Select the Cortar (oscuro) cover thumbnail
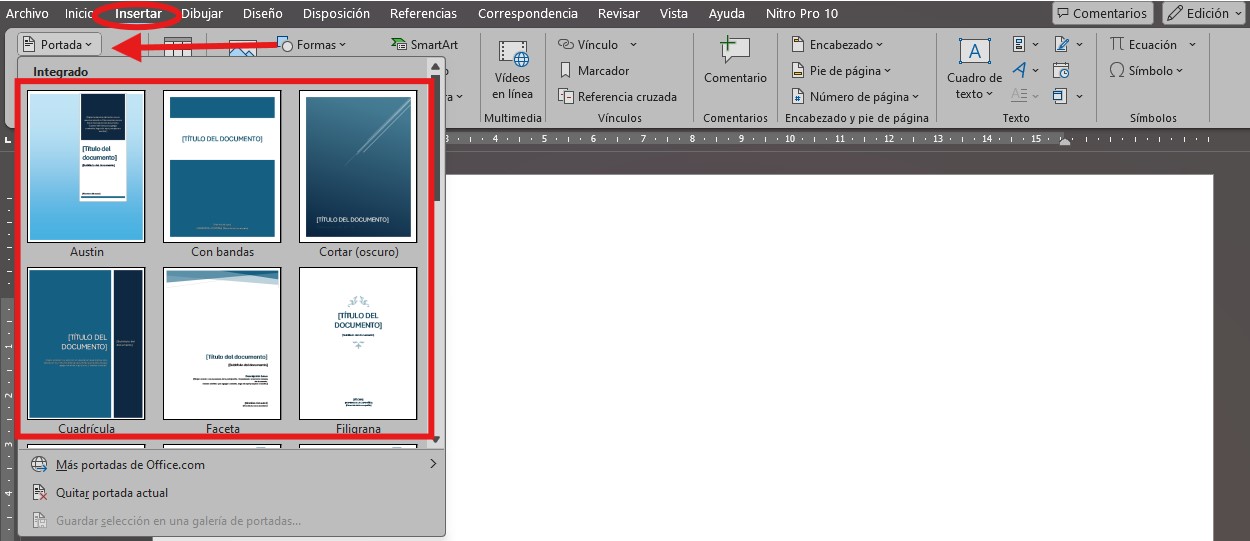This screenshot has width=1250, height=541. [x=358, y=166]
